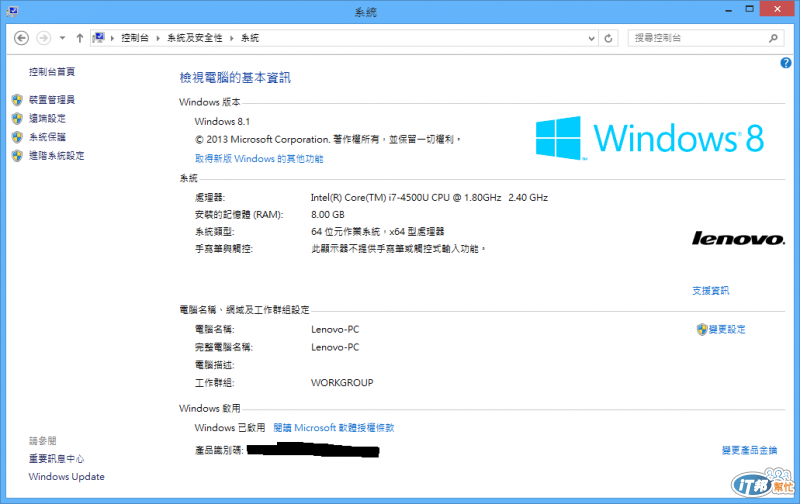The image size is (800, 504).
Task: Open 控制台首頁 link
Action: [52, 71]
